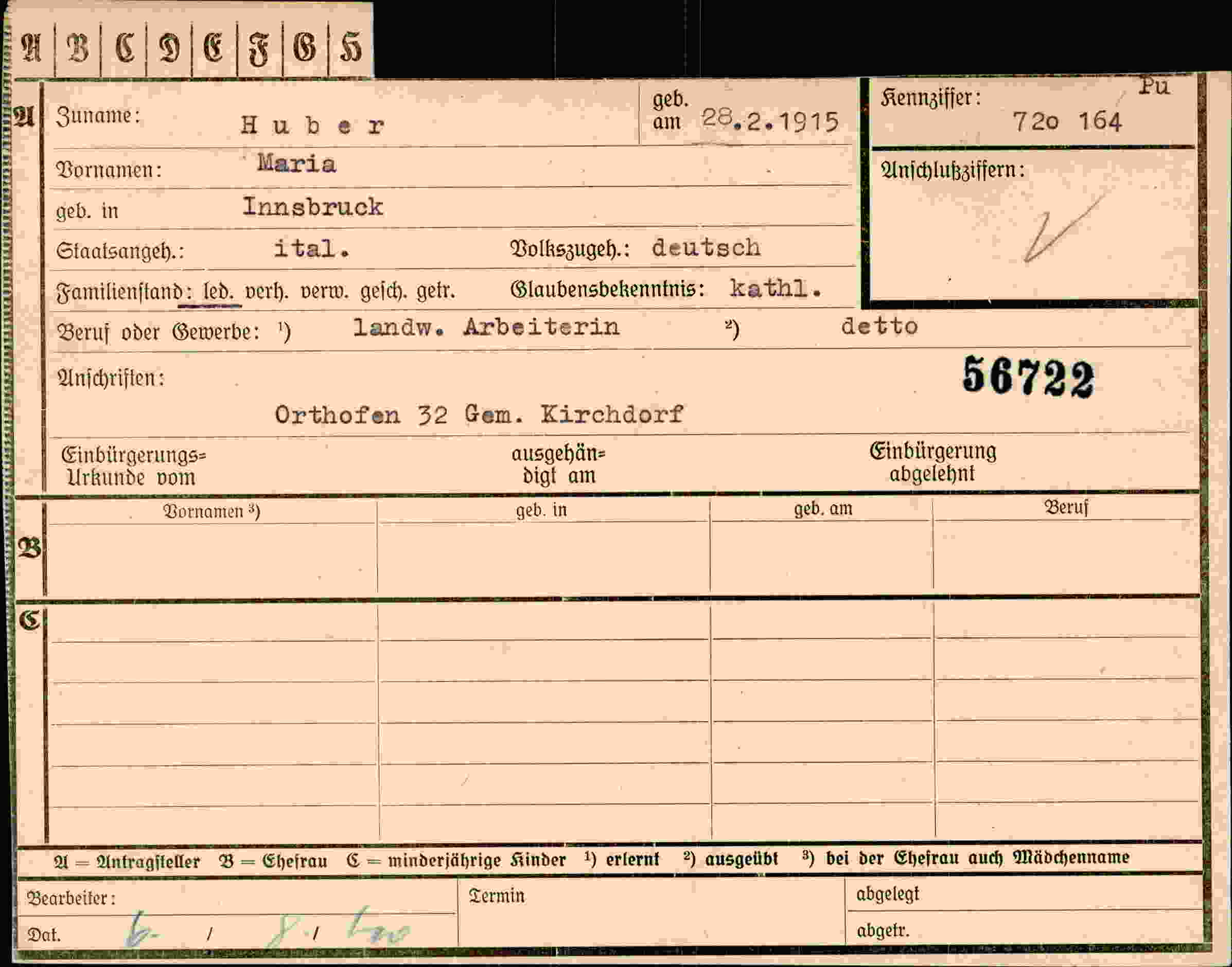Select index tab letter D at top
The width and height of the screenshot is (1232, 967).
(x=169, y=48)
